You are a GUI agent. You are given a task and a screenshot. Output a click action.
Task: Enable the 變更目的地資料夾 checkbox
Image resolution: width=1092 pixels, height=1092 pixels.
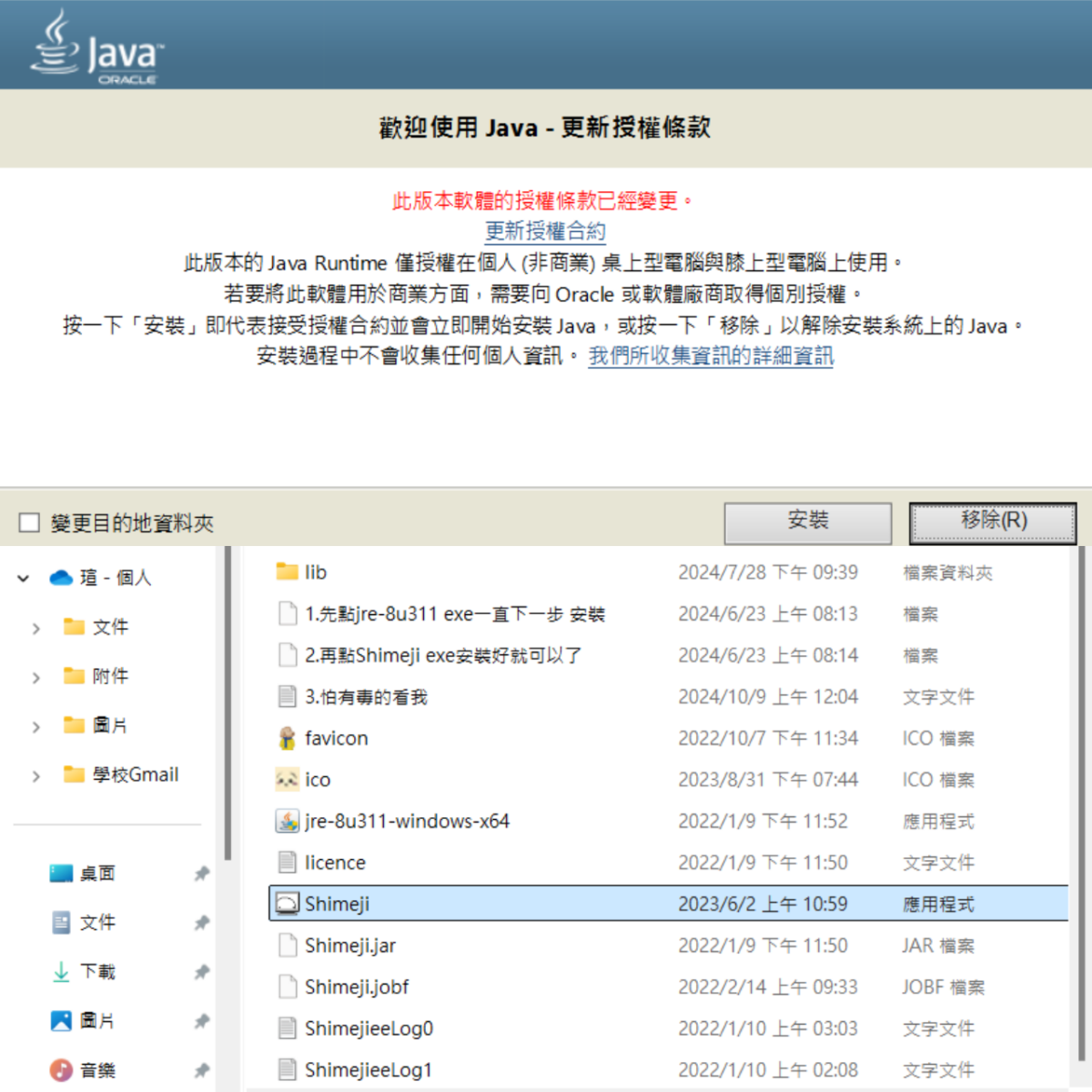coord(29,522)
